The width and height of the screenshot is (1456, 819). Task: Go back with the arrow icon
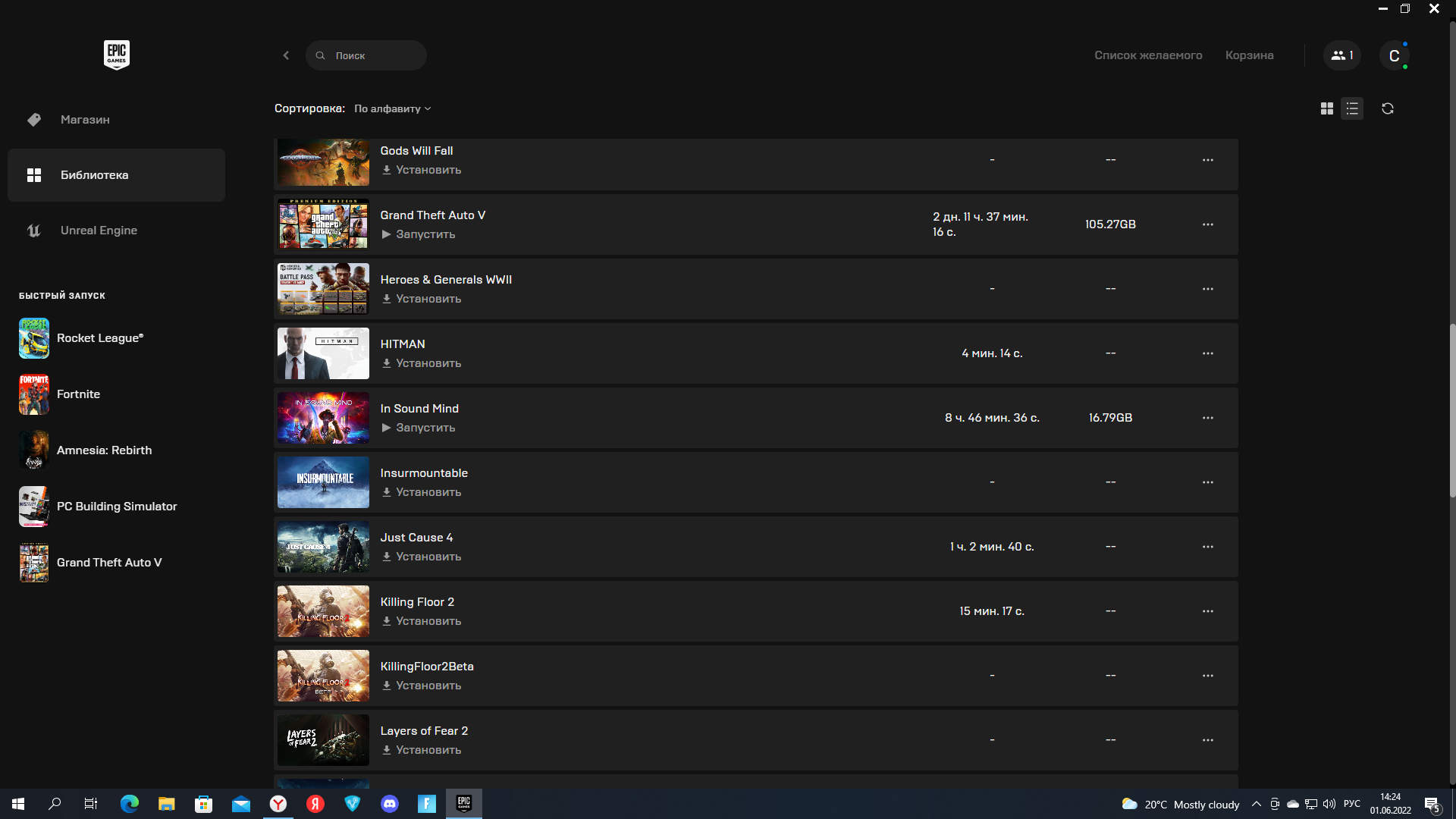(x=286, y=55)
